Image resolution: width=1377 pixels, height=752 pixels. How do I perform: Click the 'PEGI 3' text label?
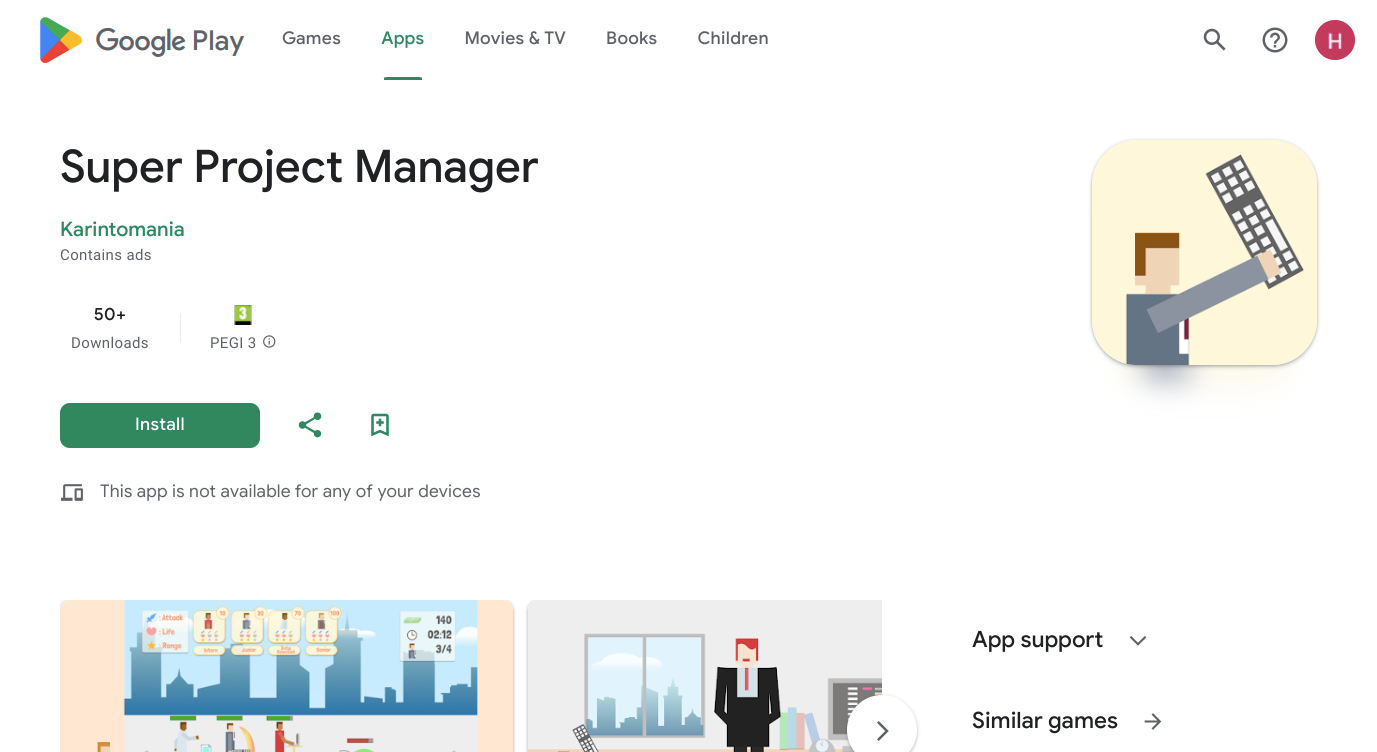[233, 342]
